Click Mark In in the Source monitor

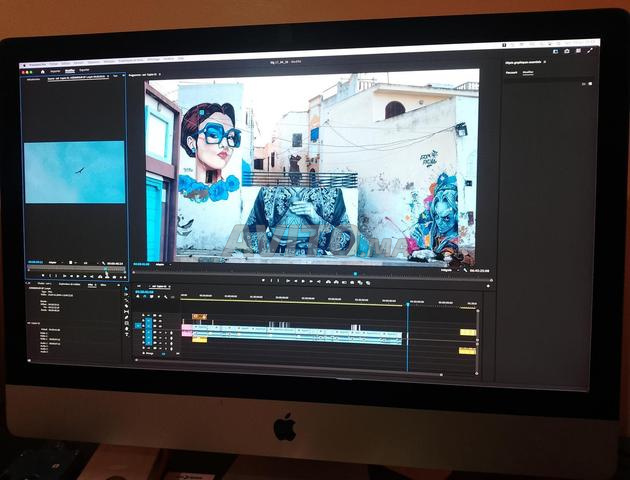[50, 276]
